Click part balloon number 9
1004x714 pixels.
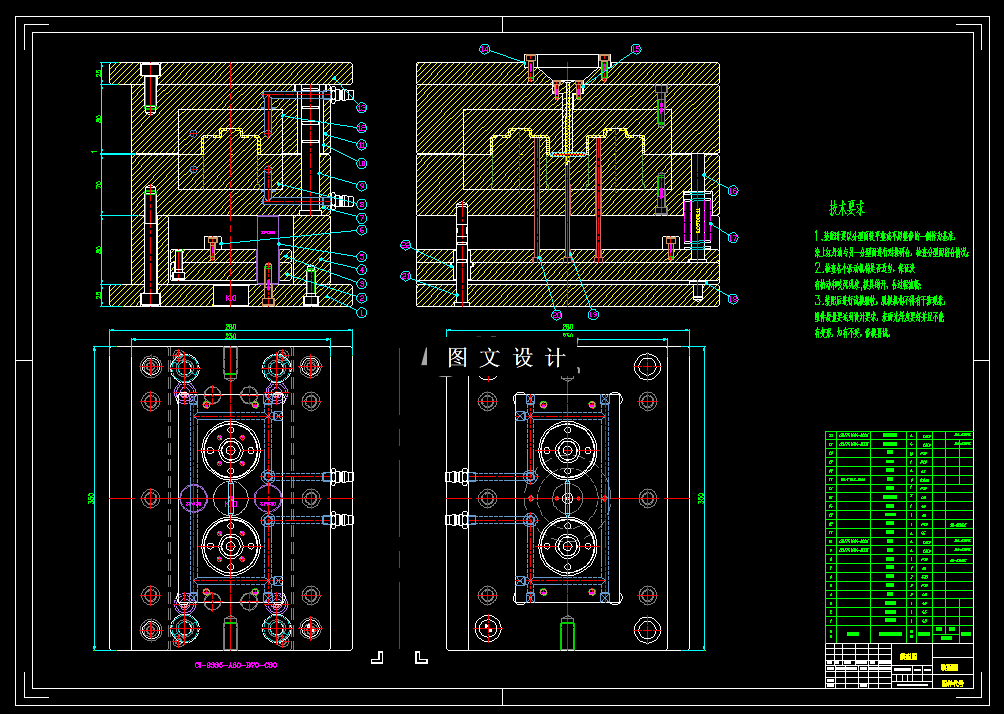click(x=361, y=186)
